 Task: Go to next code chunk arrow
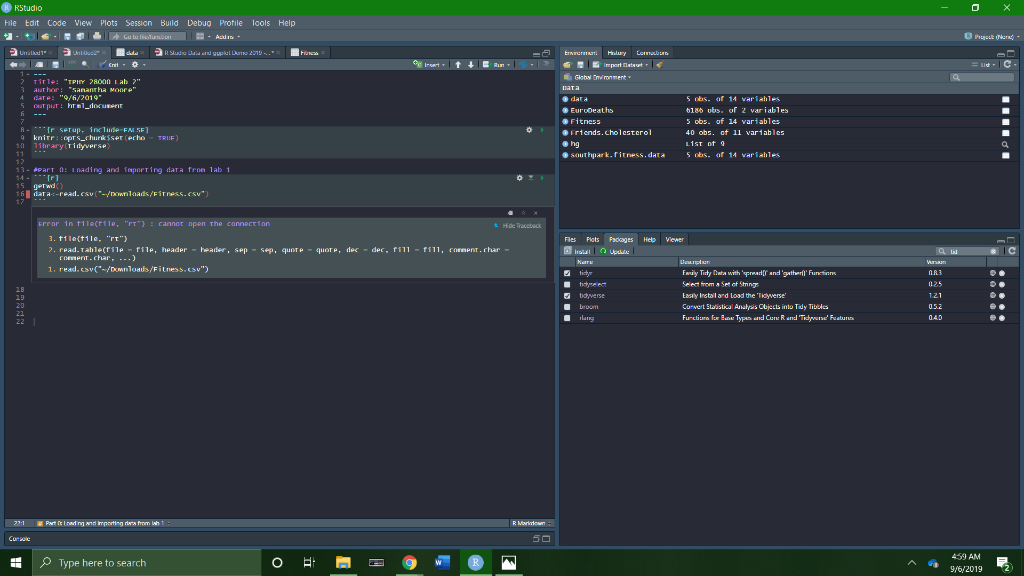pos(470,65)
